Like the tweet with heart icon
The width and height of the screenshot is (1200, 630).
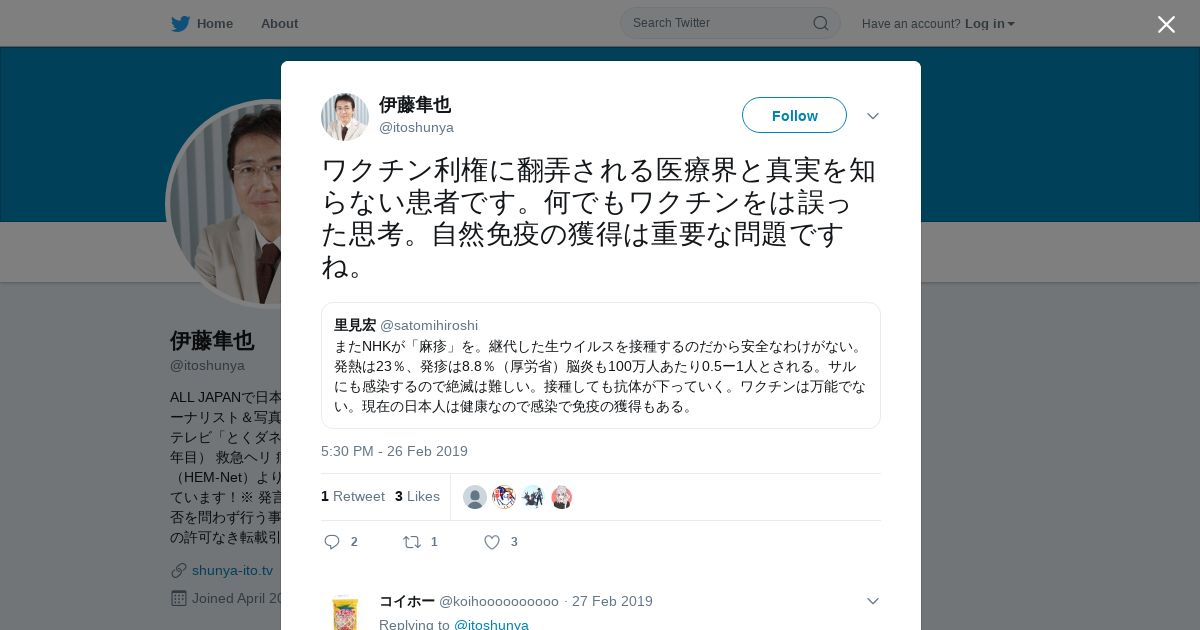(492, 542)
